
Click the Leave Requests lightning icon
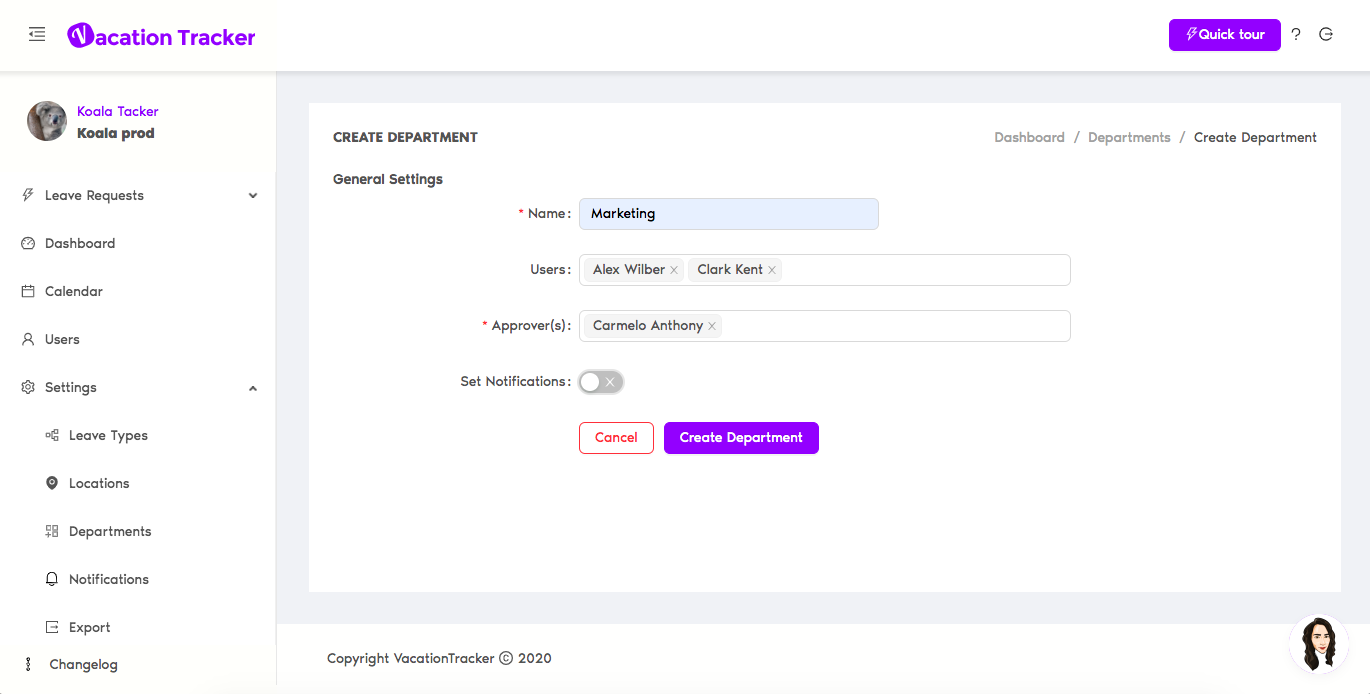click(28, 195)
